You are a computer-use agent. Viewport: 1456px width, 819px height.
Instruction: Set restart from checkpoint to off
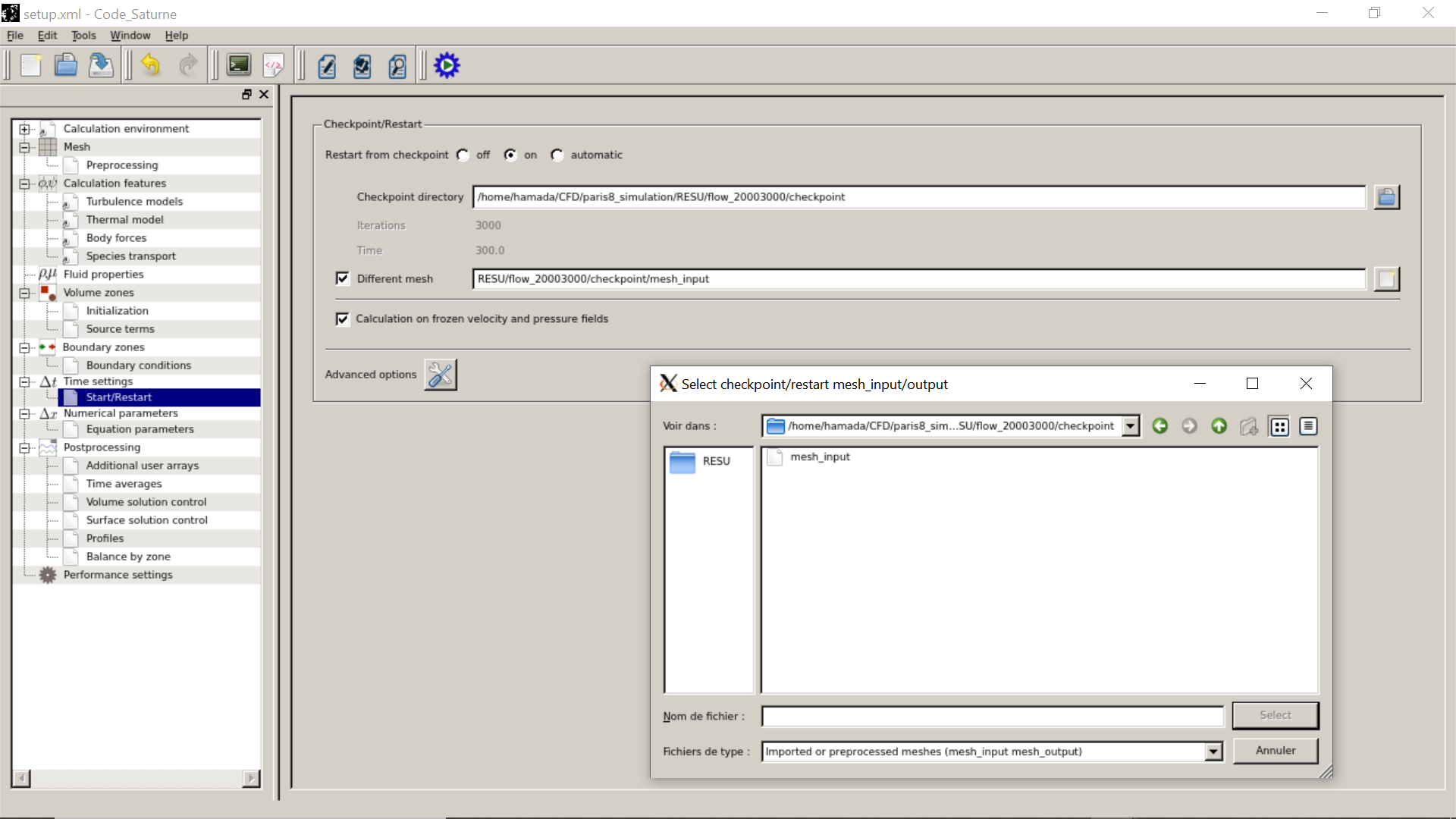tap(463, 155)
